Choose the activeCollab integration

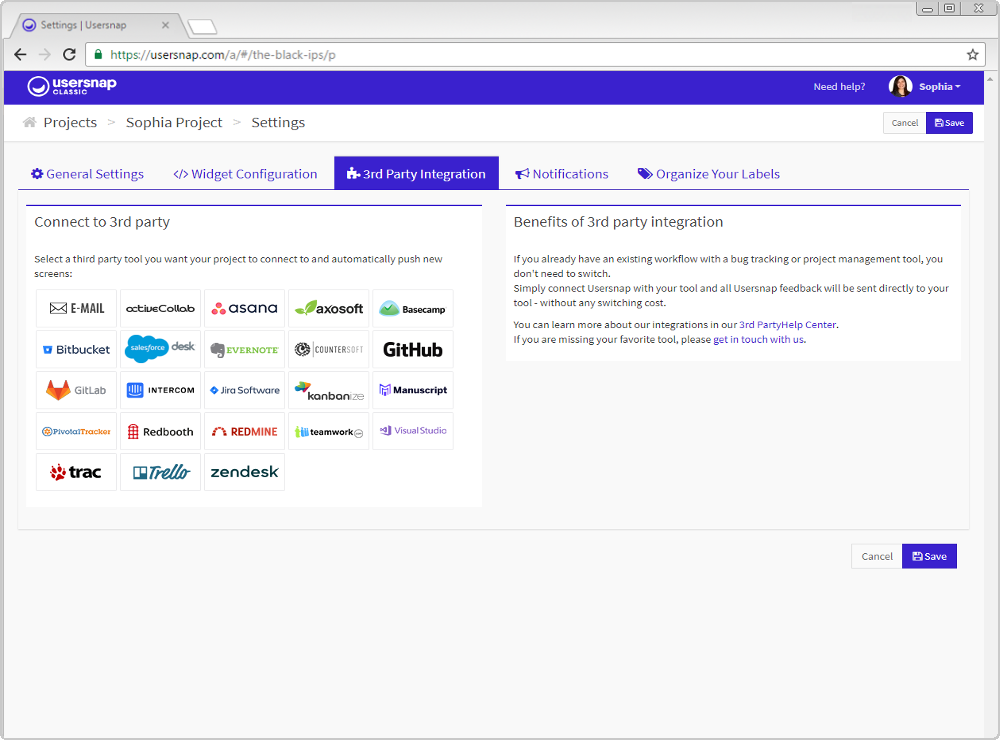pos(161,309)
